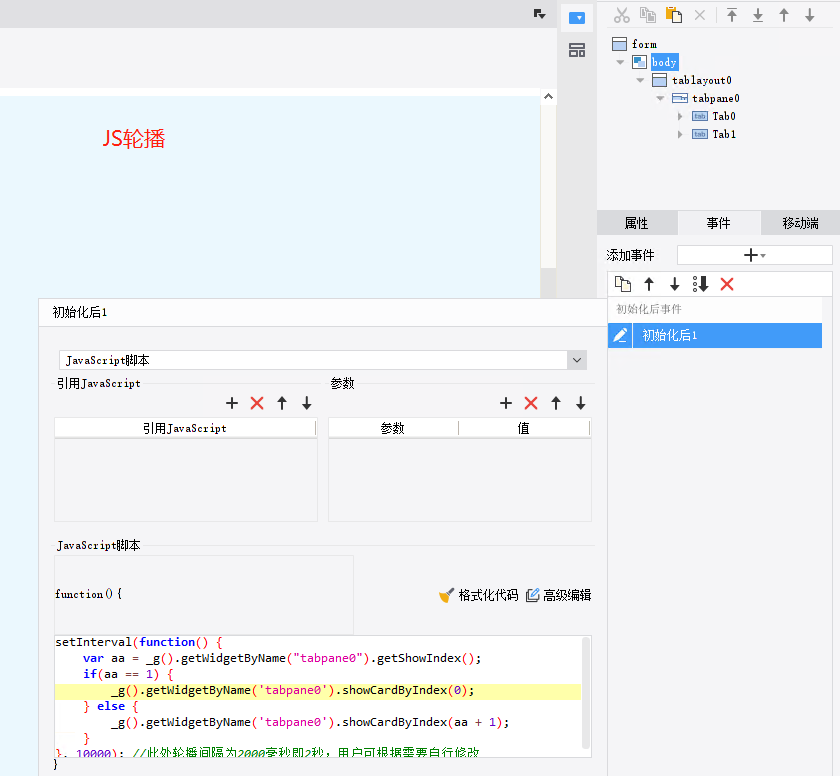Click the layout panel icon beside the canvas
Viewport: 840px width, 776px height.
(x=577, y=50)
